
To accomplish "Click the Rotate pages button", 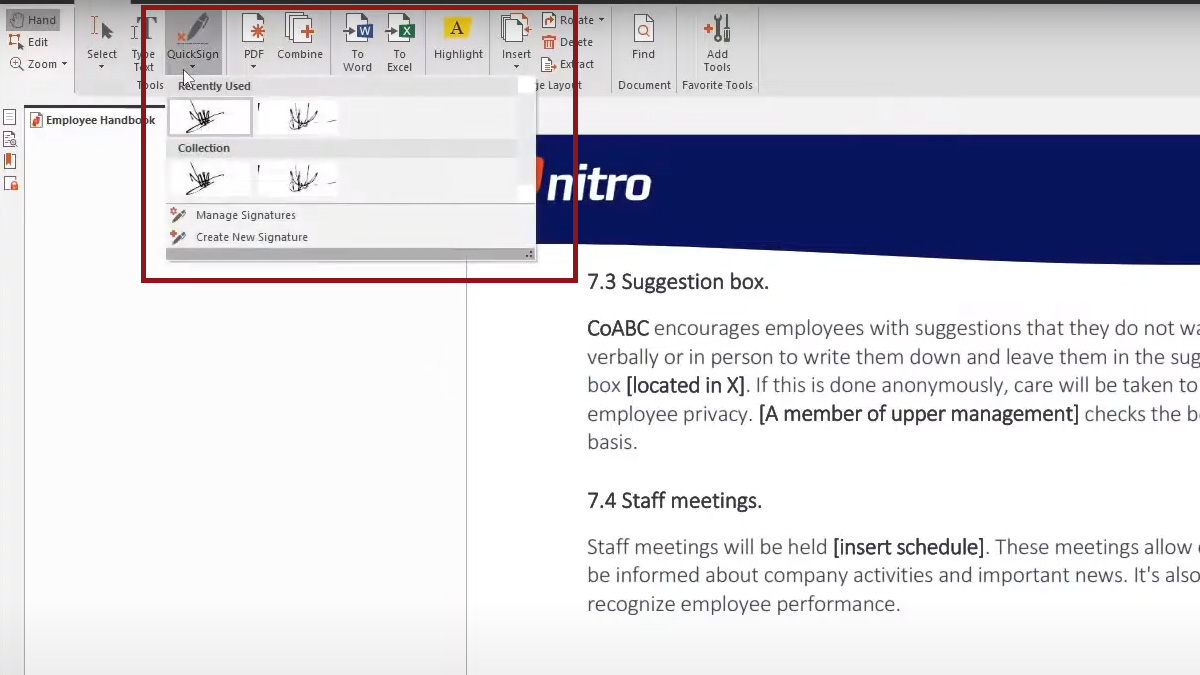I will click(568, 20).
